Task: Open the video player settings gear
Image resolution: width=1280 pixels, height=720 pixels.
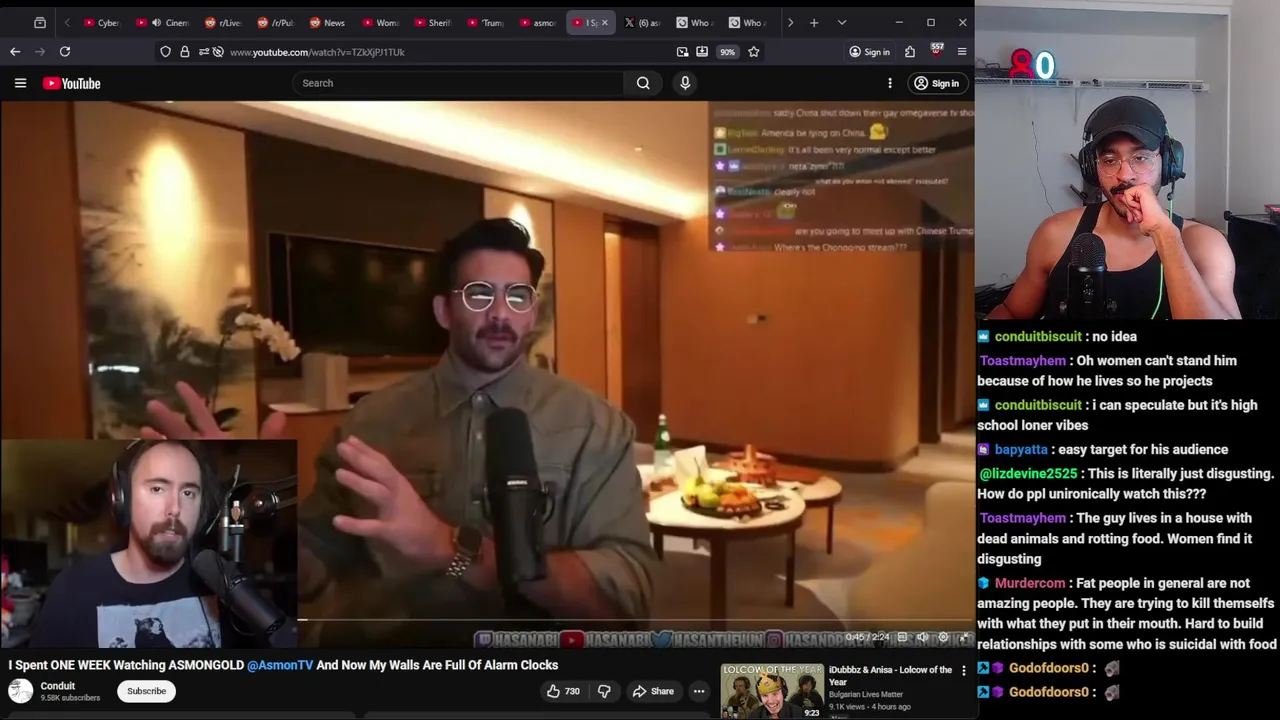Action: point(943,637)
